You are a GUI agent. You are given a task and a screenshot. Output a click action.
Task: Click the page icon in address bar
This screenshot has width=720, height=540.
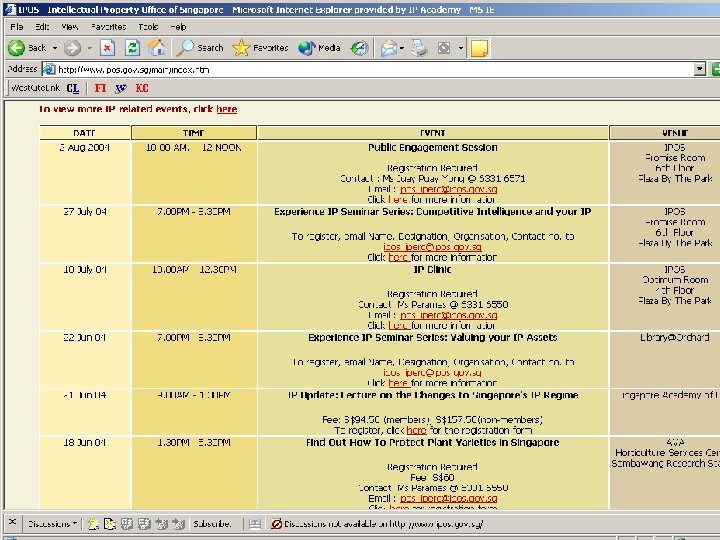coord(49,69)
